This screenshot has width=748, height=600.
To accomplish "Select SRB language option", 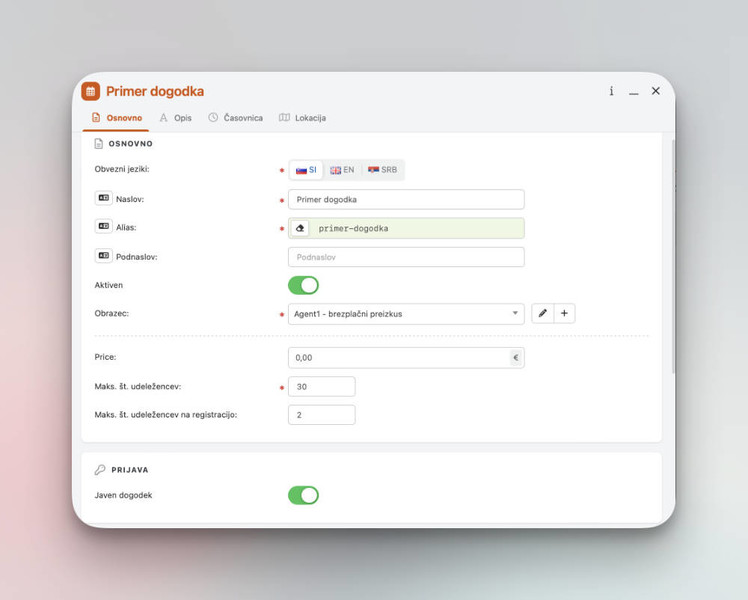I will (383, 170).
